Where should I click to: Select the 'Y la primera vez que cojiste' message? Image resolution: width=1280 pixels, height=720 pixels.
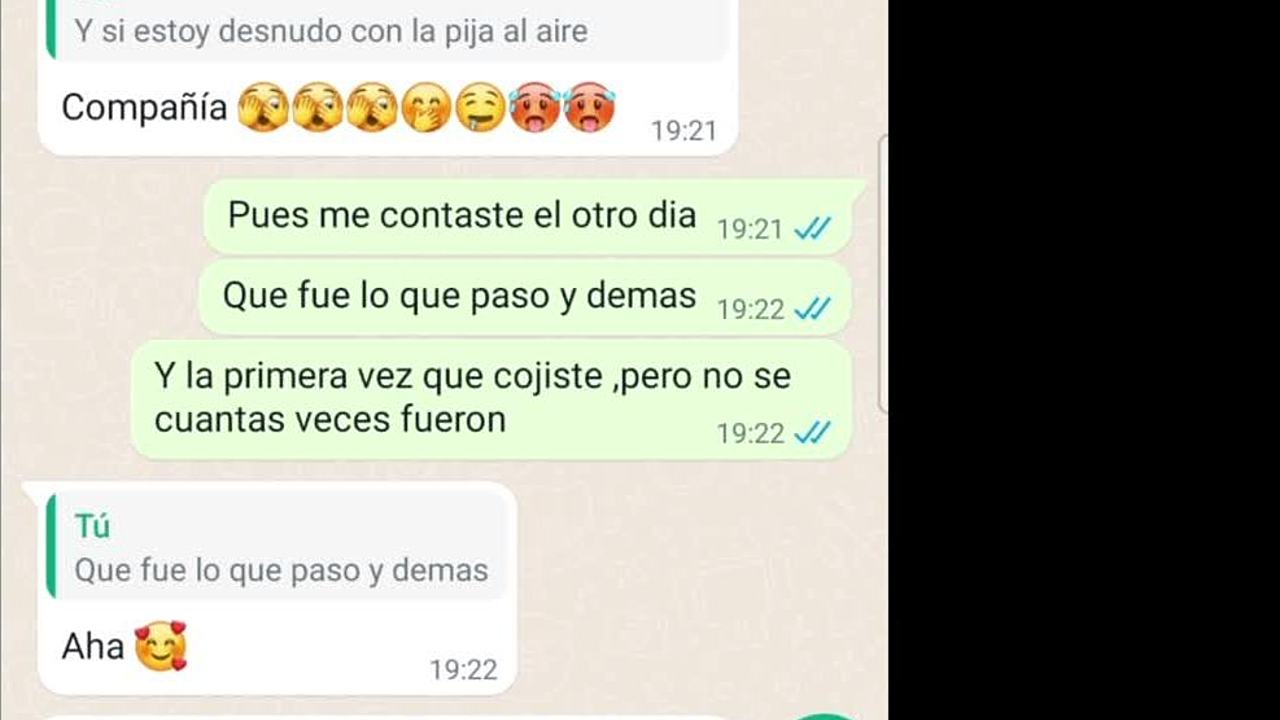tap(491, 398)
